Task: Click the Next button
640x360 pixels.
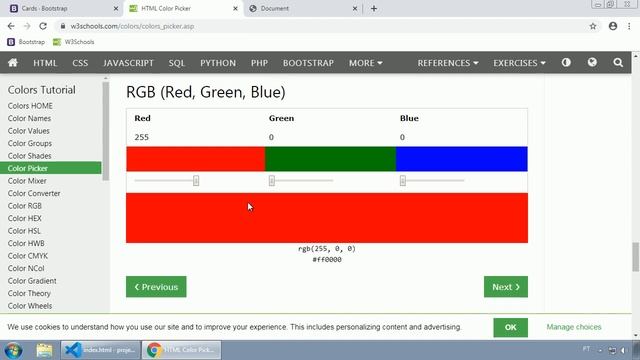Action: pyautogui.click(x=506, y=287)
